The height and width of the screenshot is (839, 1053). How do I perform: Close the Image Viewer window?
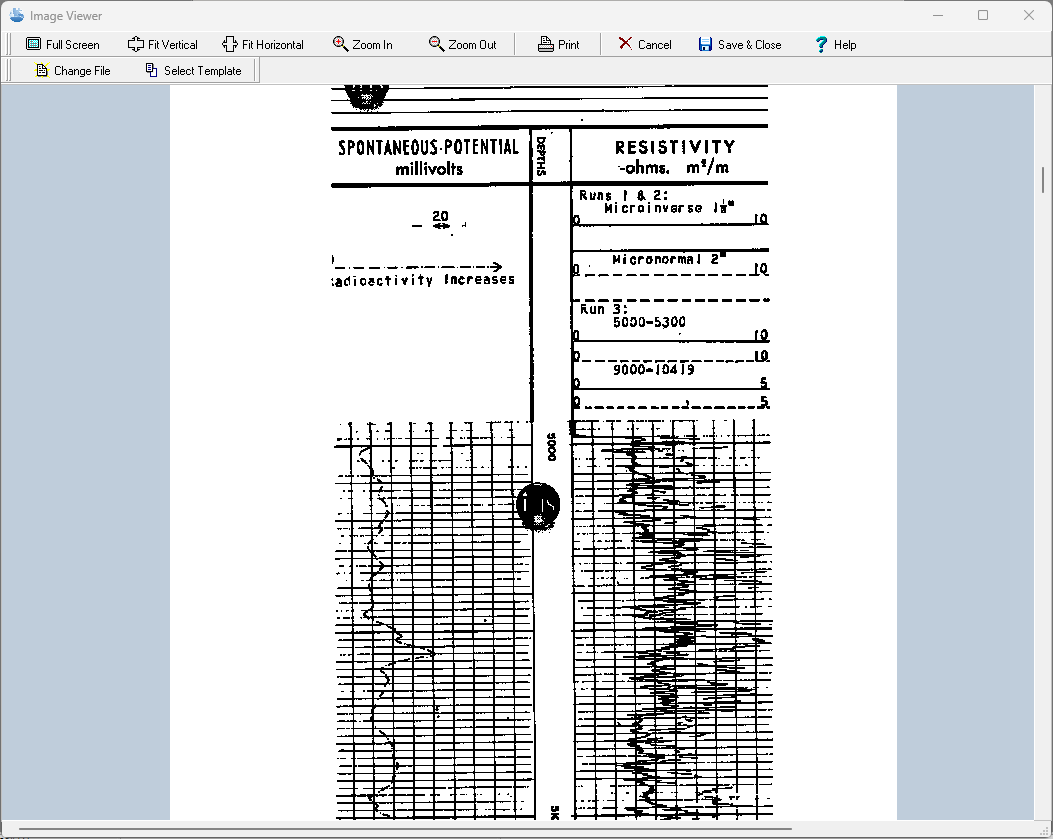tap(1029, 15)
